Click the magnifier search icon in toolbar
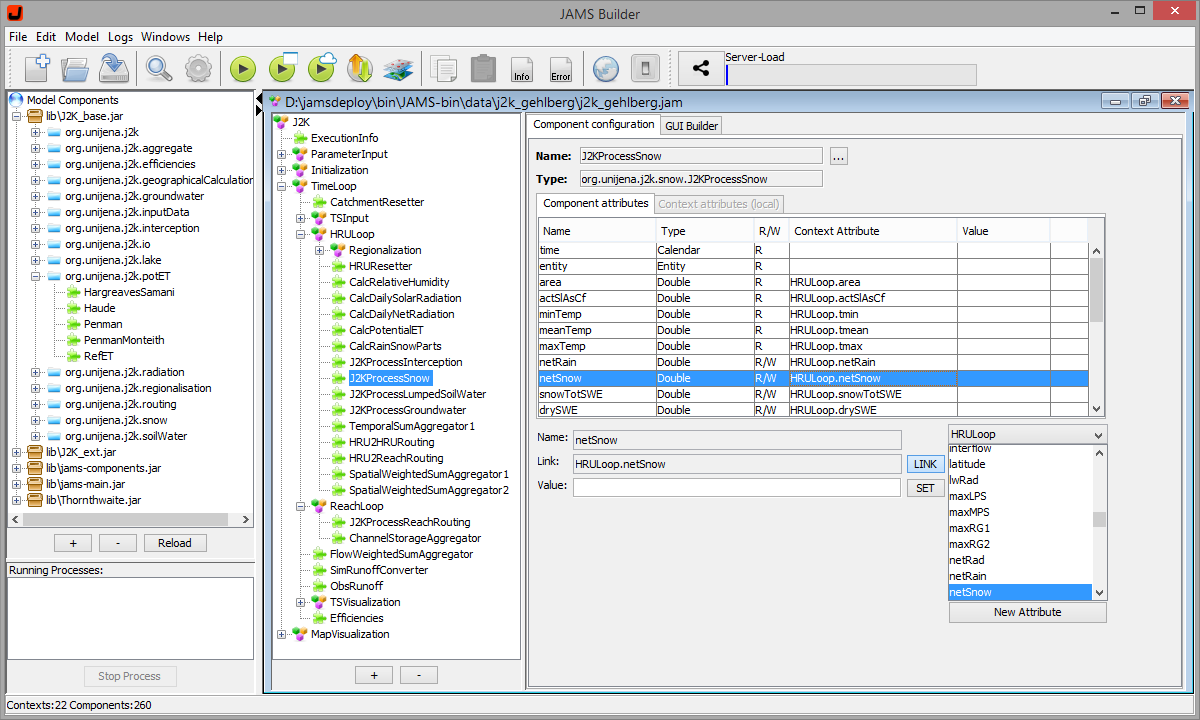The width and height of the screenshot is (1200, 720). tap(159, 68)
